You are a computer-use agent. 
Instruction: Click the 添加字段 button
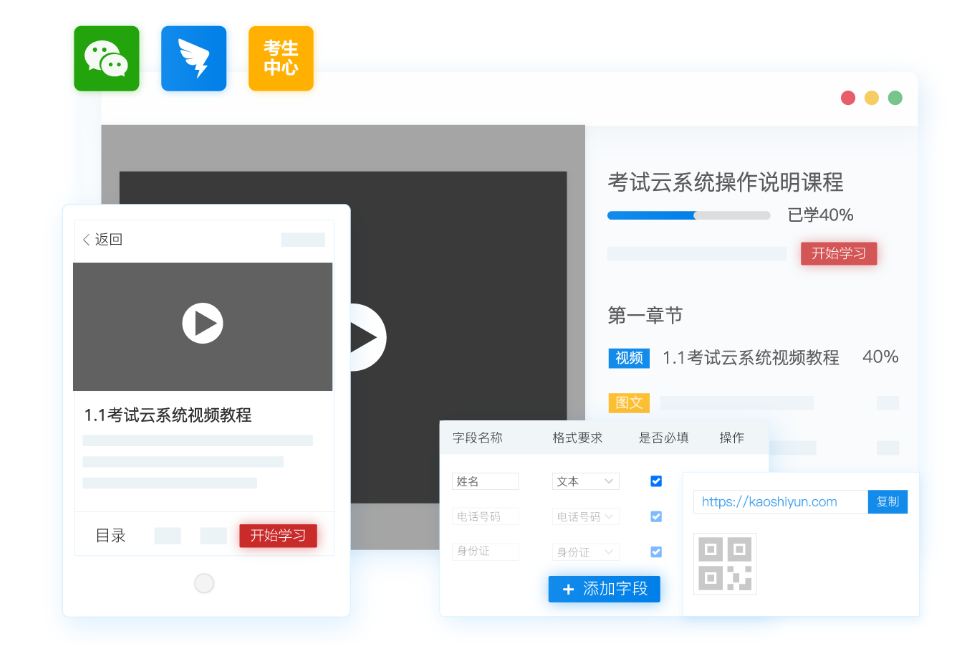point(604,589)
